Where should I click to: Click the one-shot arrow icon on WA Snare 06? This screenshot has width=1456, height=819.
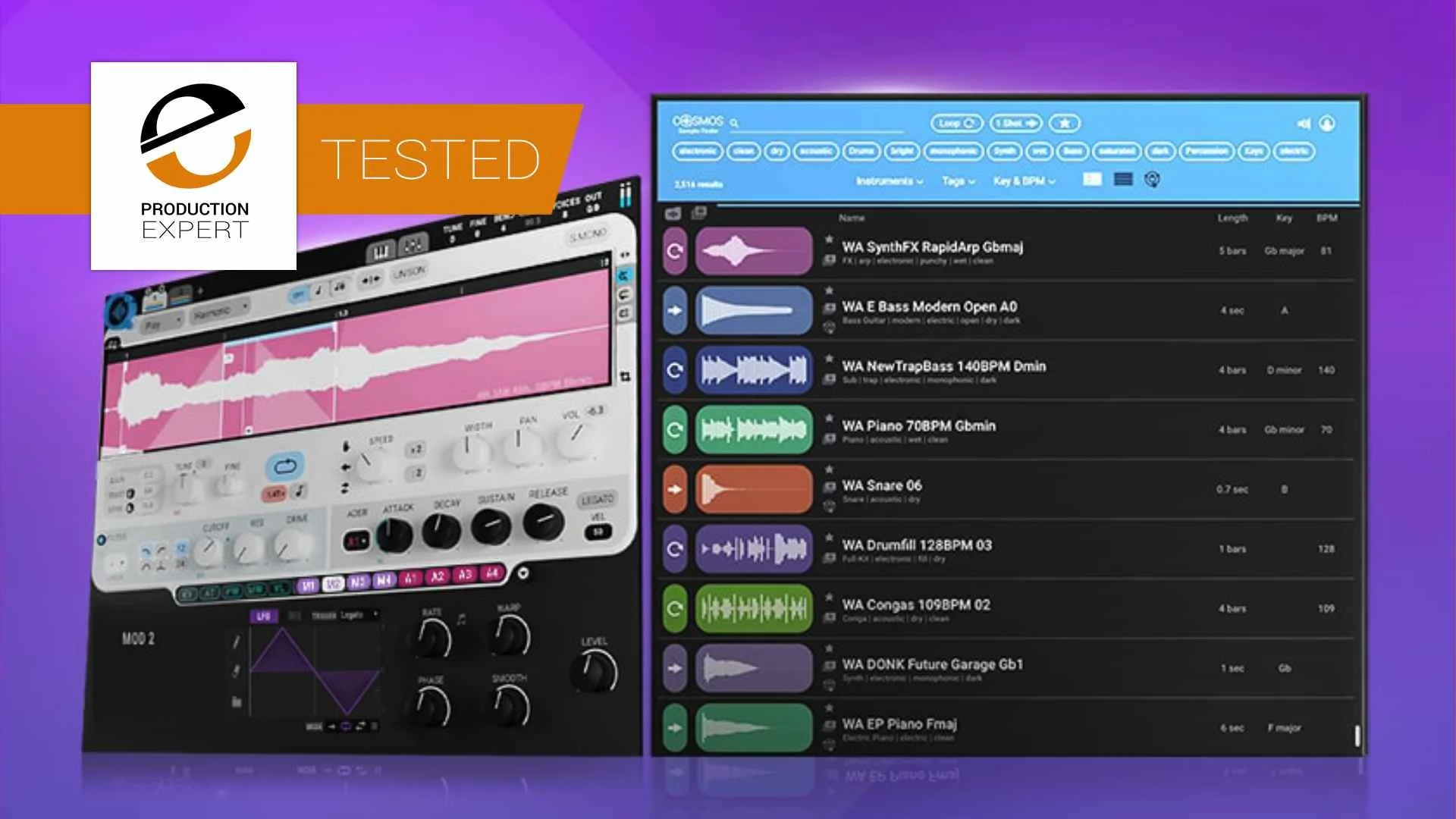point(674,489)
